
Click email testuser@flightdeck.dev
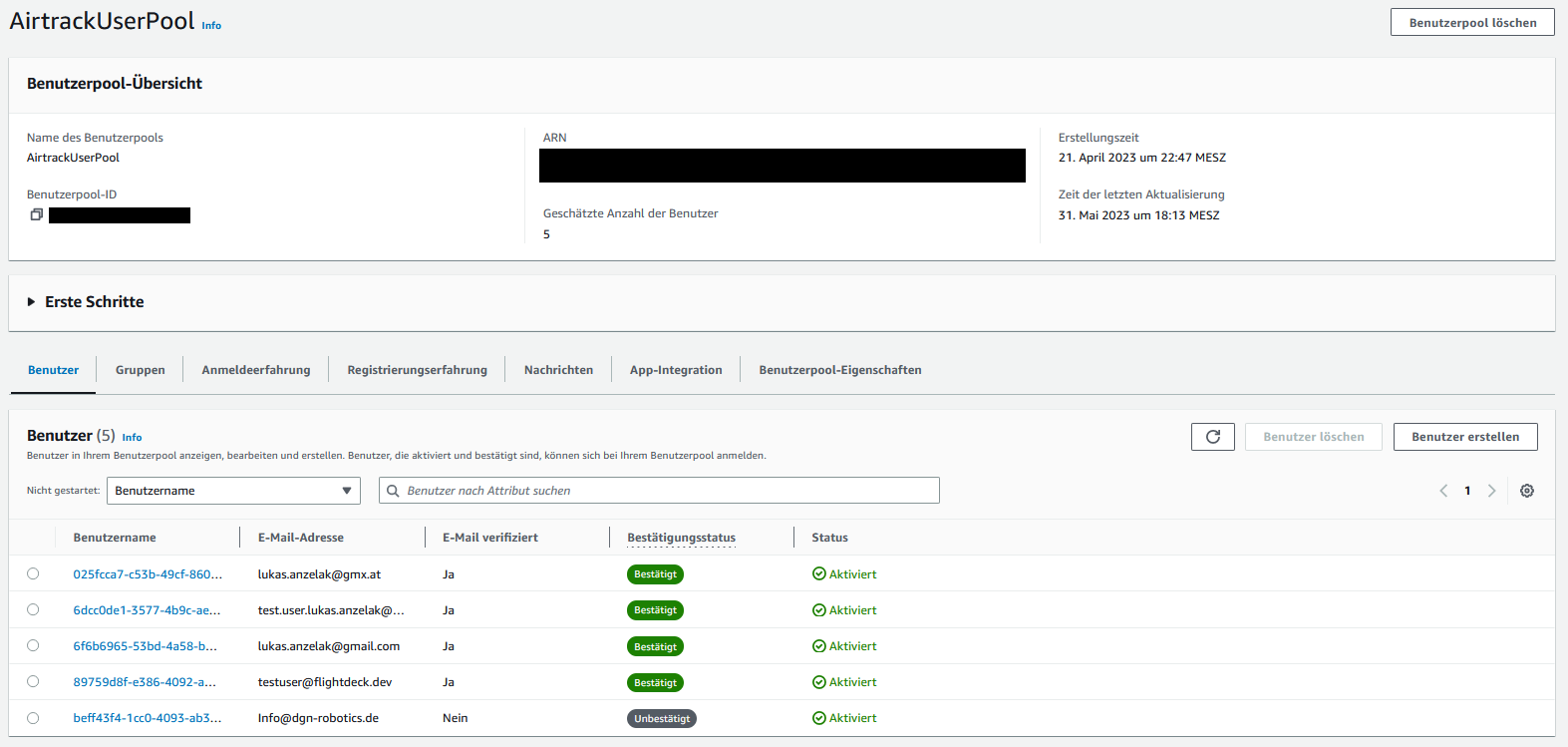click(x=325, y=682)
